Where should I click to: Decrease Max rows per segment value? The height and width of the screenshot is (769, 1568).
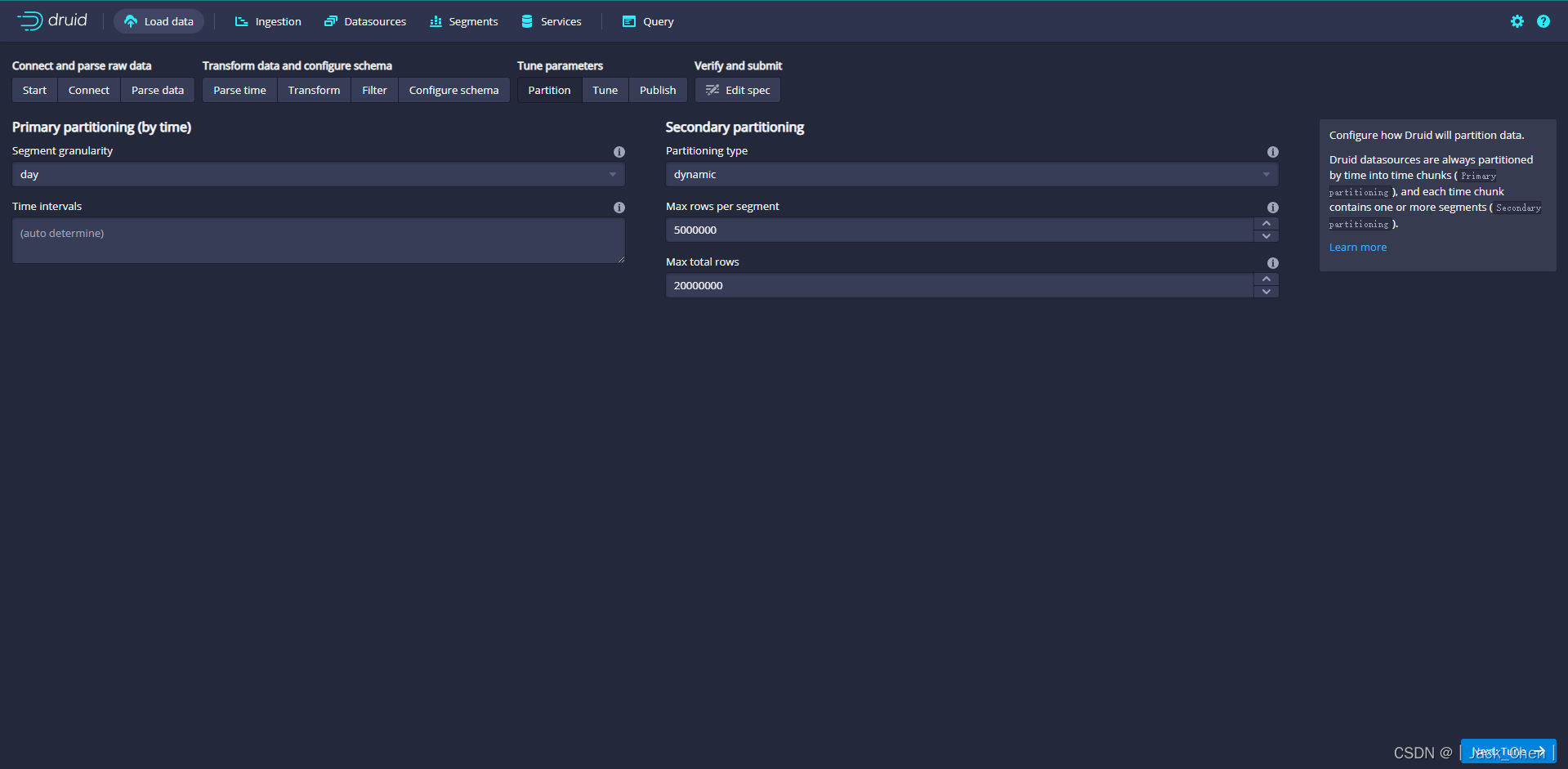click(x=1266, y=236)
